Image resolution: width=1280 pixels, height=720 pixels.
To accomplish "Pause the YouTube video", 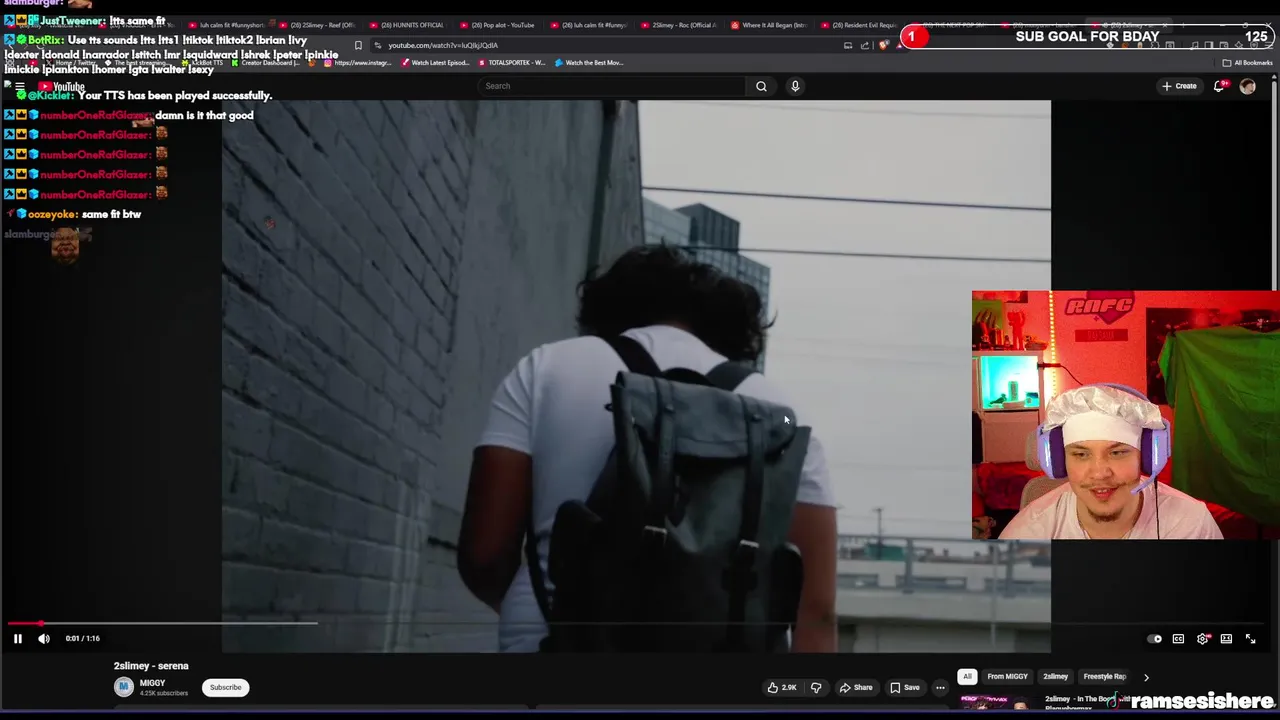I will (17, 638).
